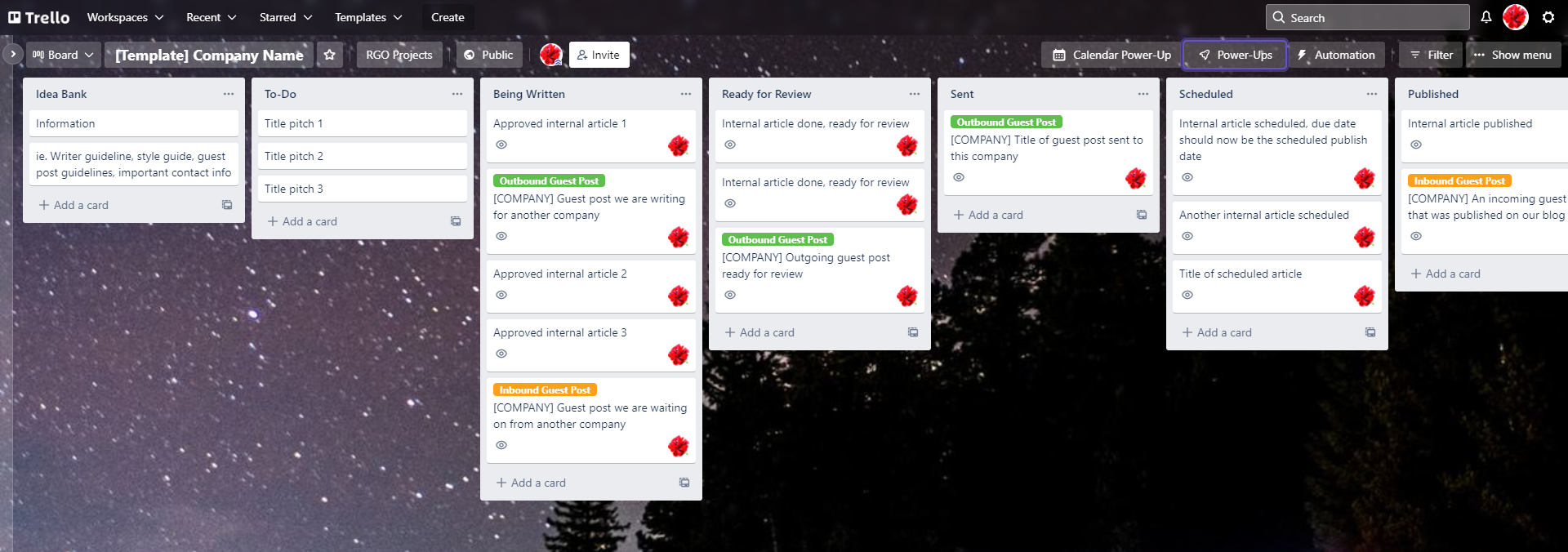Focus the Search field

(x=1367, y=17)
